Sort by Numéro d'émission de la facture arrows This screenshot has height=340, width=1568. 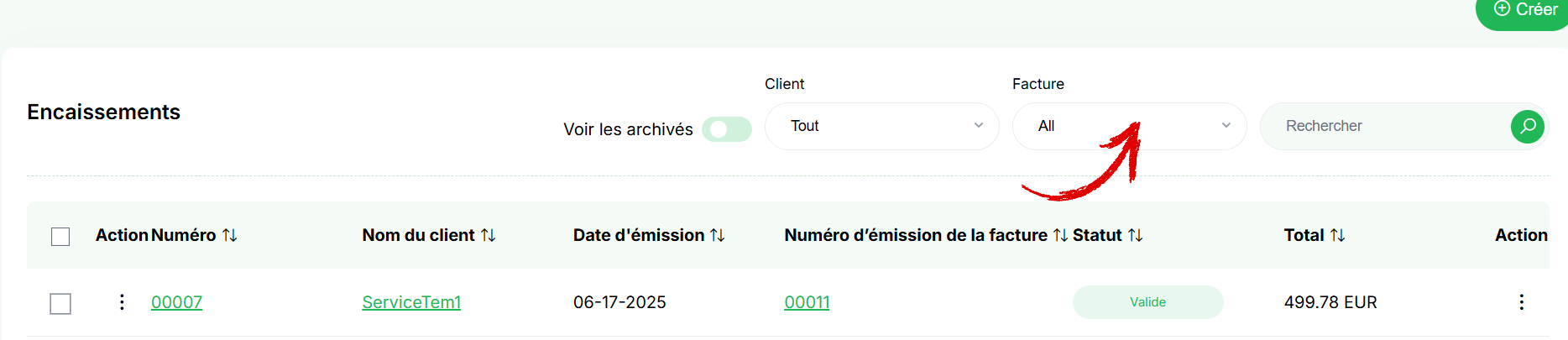click(x=1061, y=236)
